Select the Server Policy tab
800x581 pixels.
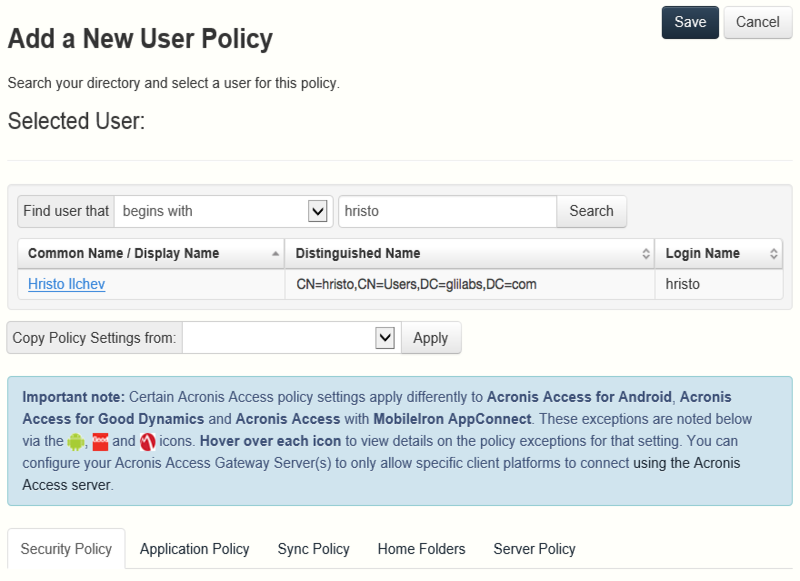(x=534, y=549)
